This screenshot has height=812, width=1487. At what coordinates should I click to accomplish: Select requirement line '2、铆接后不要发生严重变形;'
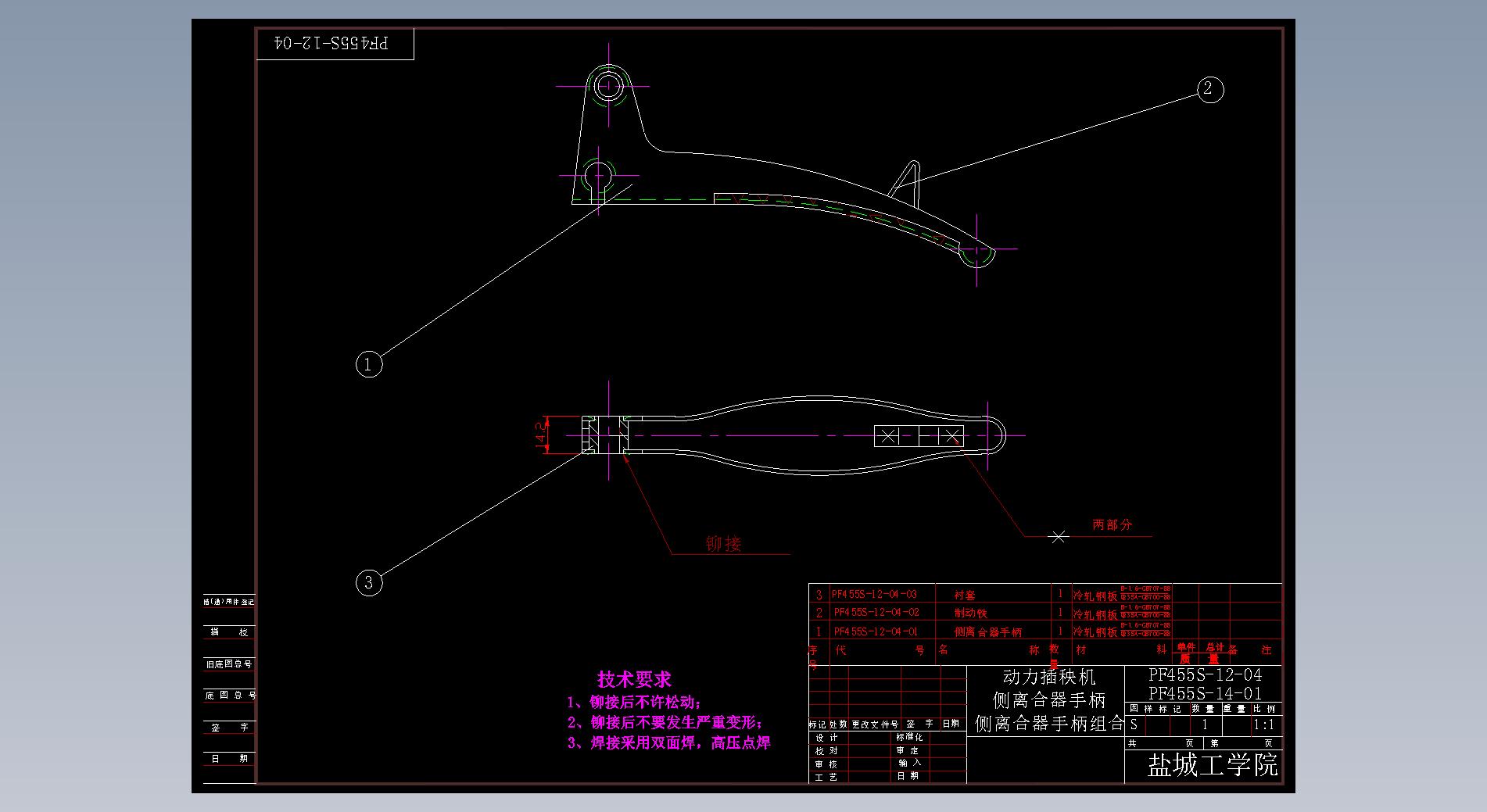click(665, 722)
